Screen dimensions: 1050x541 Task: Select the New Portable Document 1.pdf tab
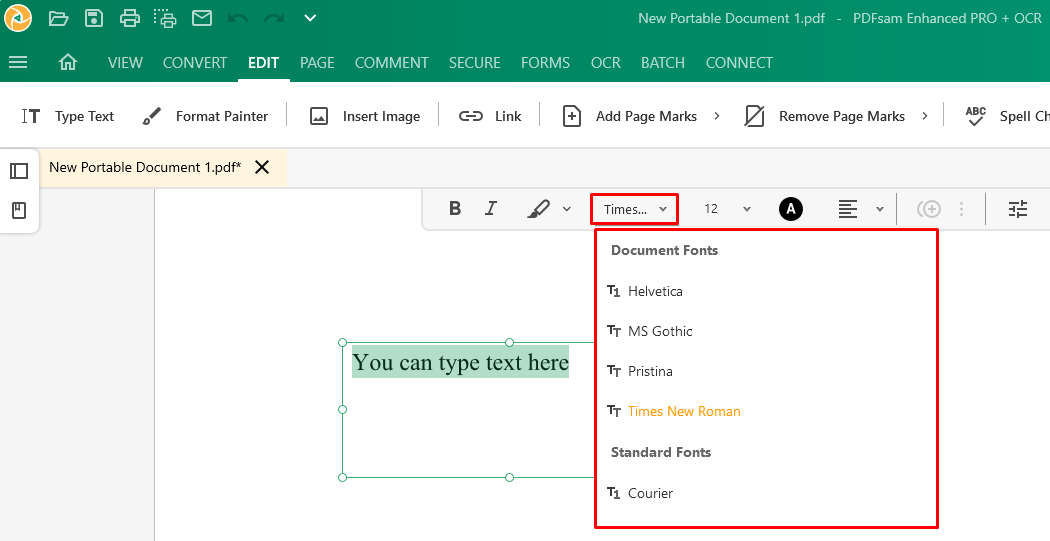coord(145,167)
